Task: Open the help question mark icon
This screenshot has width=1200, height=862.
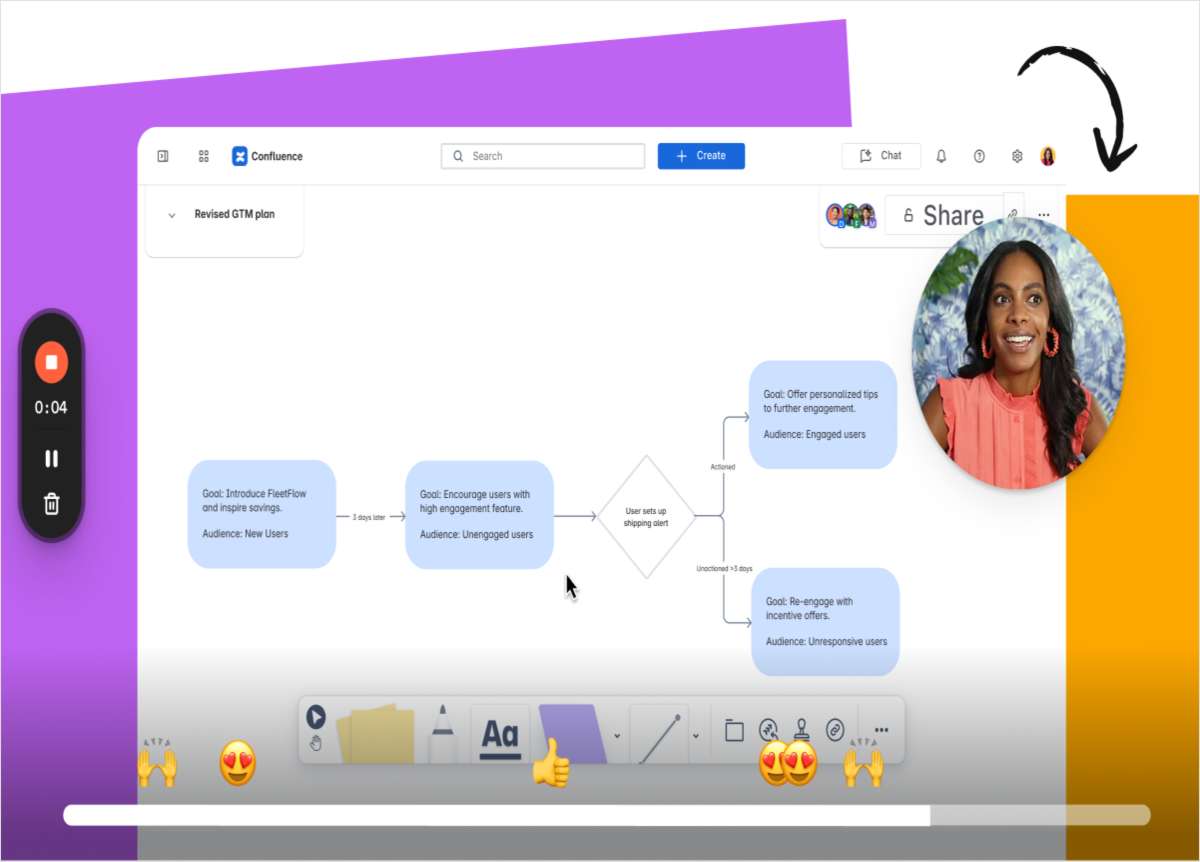Action: coord(979,156)
